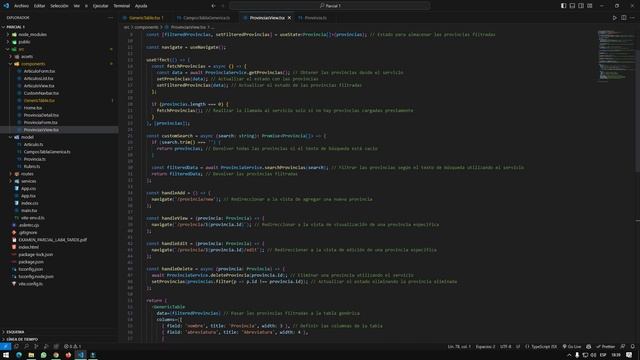Go back with the navigation arrow
Screen dimensions: 640x360
point(213,6)
